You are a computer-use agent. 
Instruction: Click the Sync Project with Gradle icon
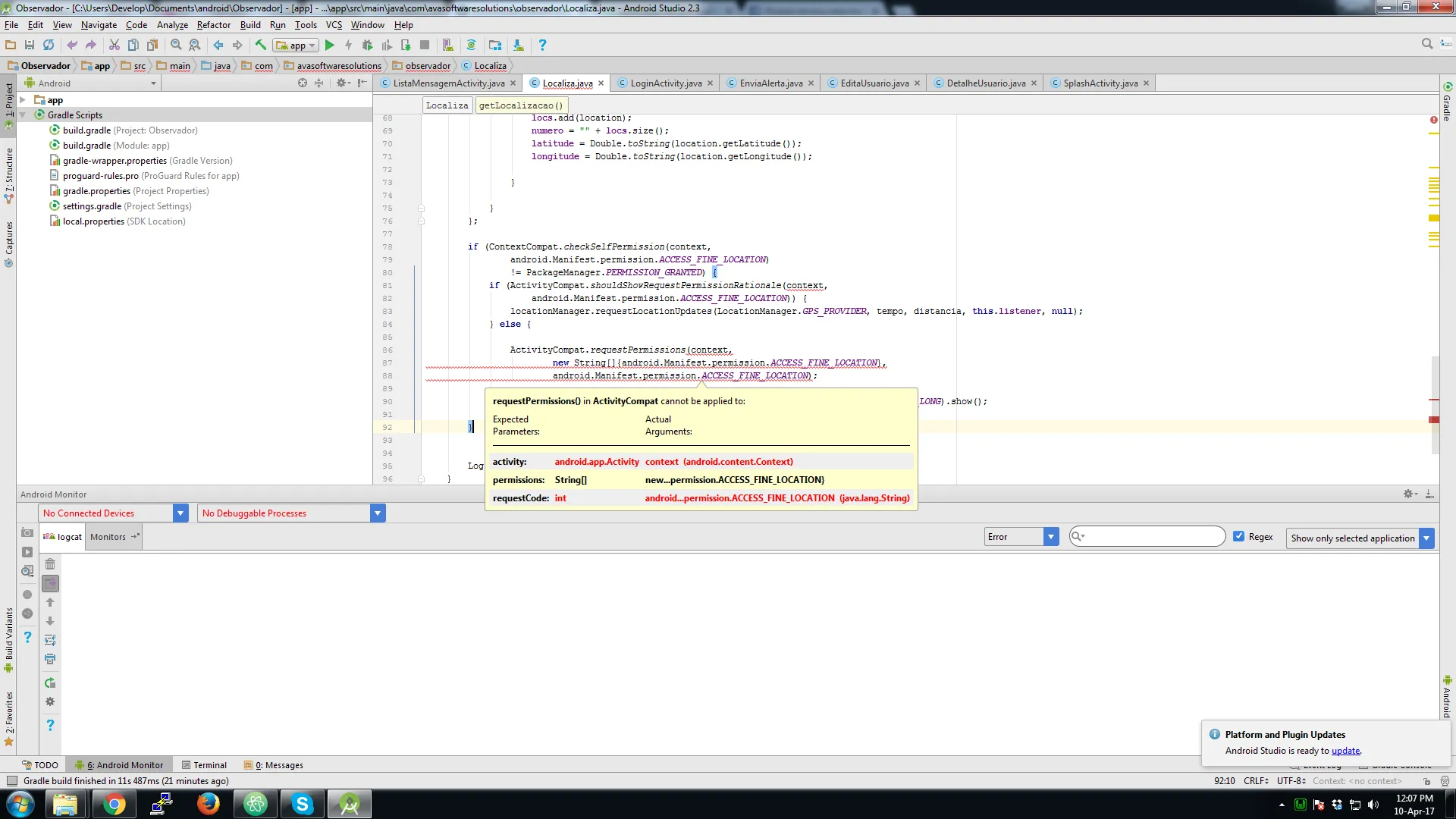pos(471,45)
